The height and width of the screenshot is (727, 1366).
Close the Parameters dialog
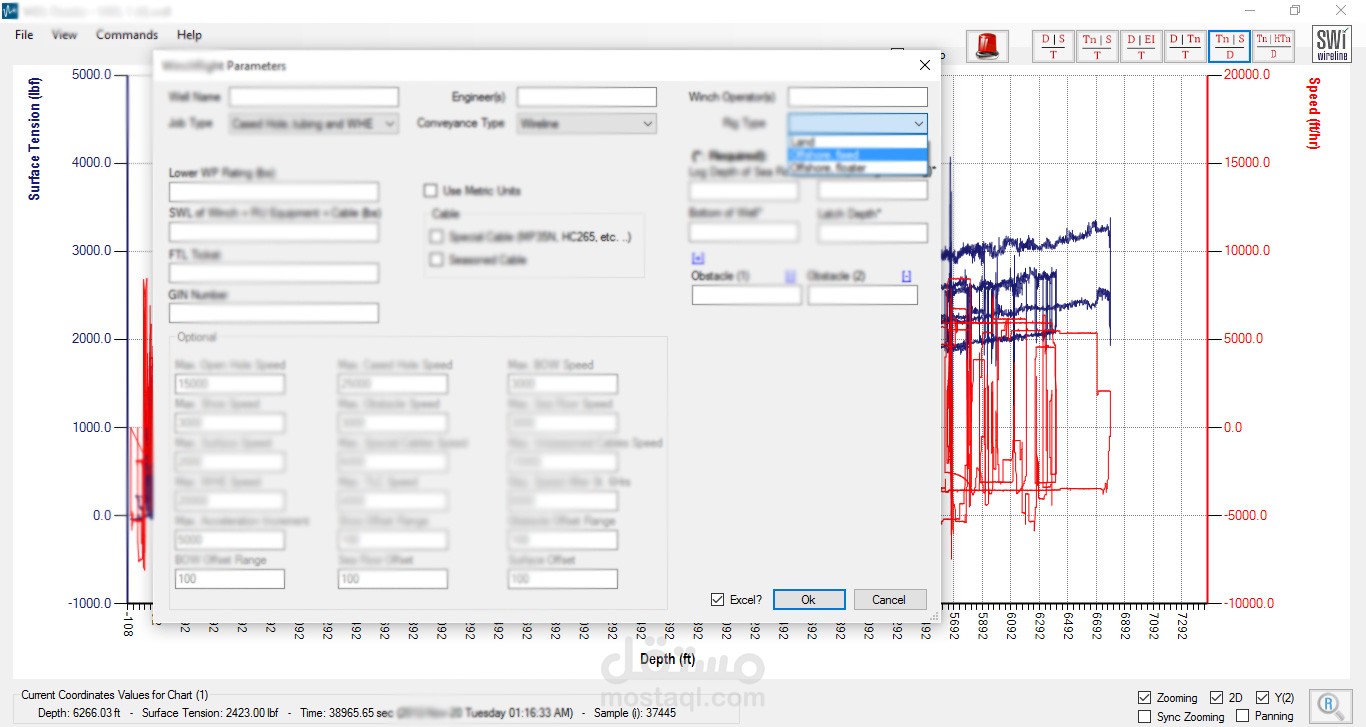(x=924, y=65)
